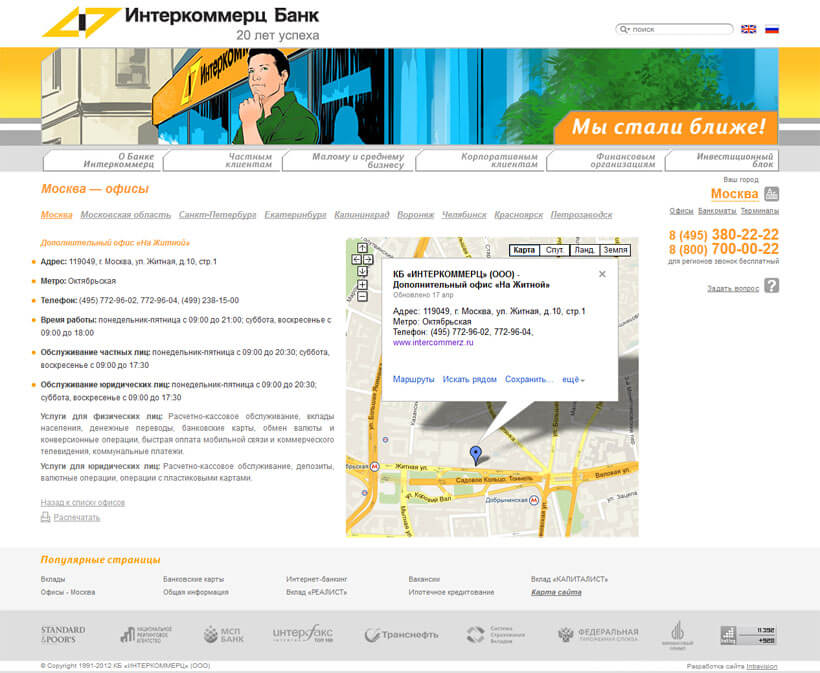Click the Мы стали ближе banner
The image size is (820, 673).
[667, 128]
